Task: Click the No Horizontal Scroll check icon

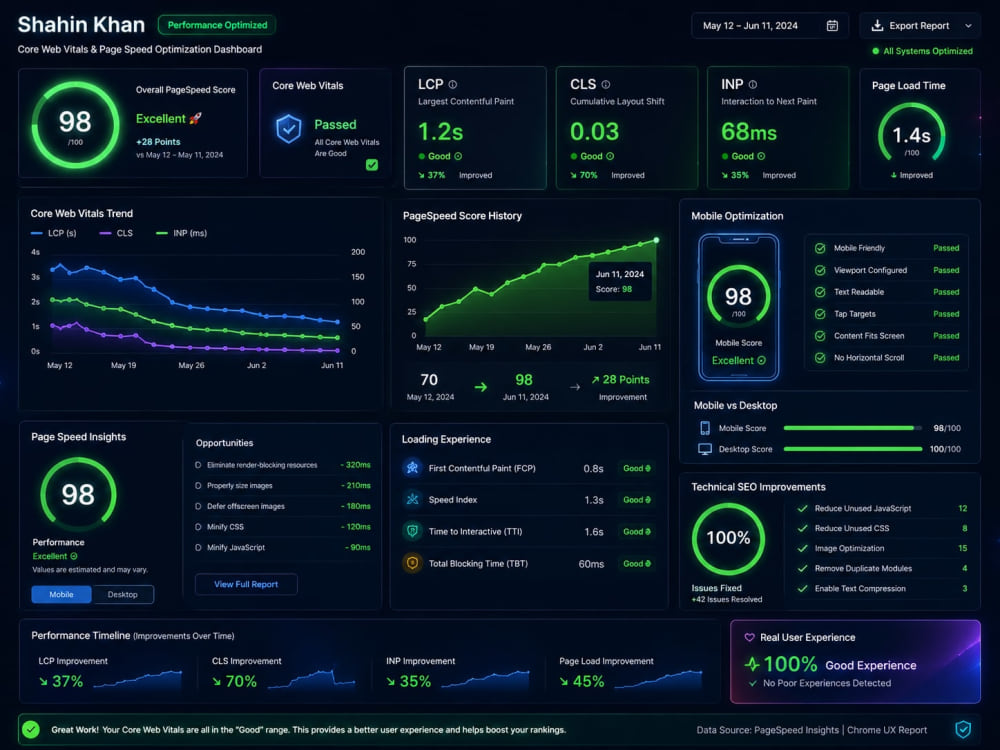Action: point(820,358)
